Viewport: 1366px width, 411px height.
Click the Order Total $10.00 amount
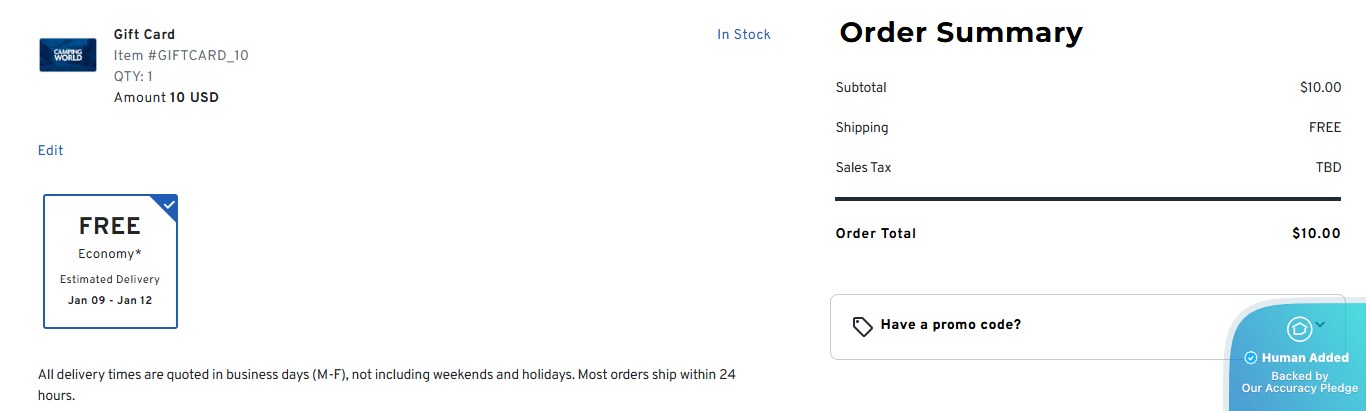1315,234
